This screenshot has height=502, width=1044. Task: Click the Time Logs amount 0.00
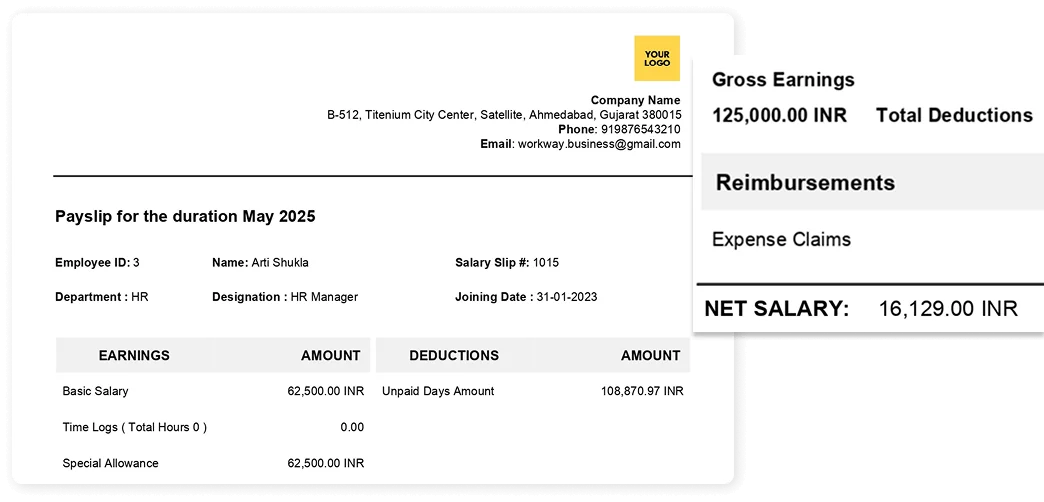tap(352, 427)
